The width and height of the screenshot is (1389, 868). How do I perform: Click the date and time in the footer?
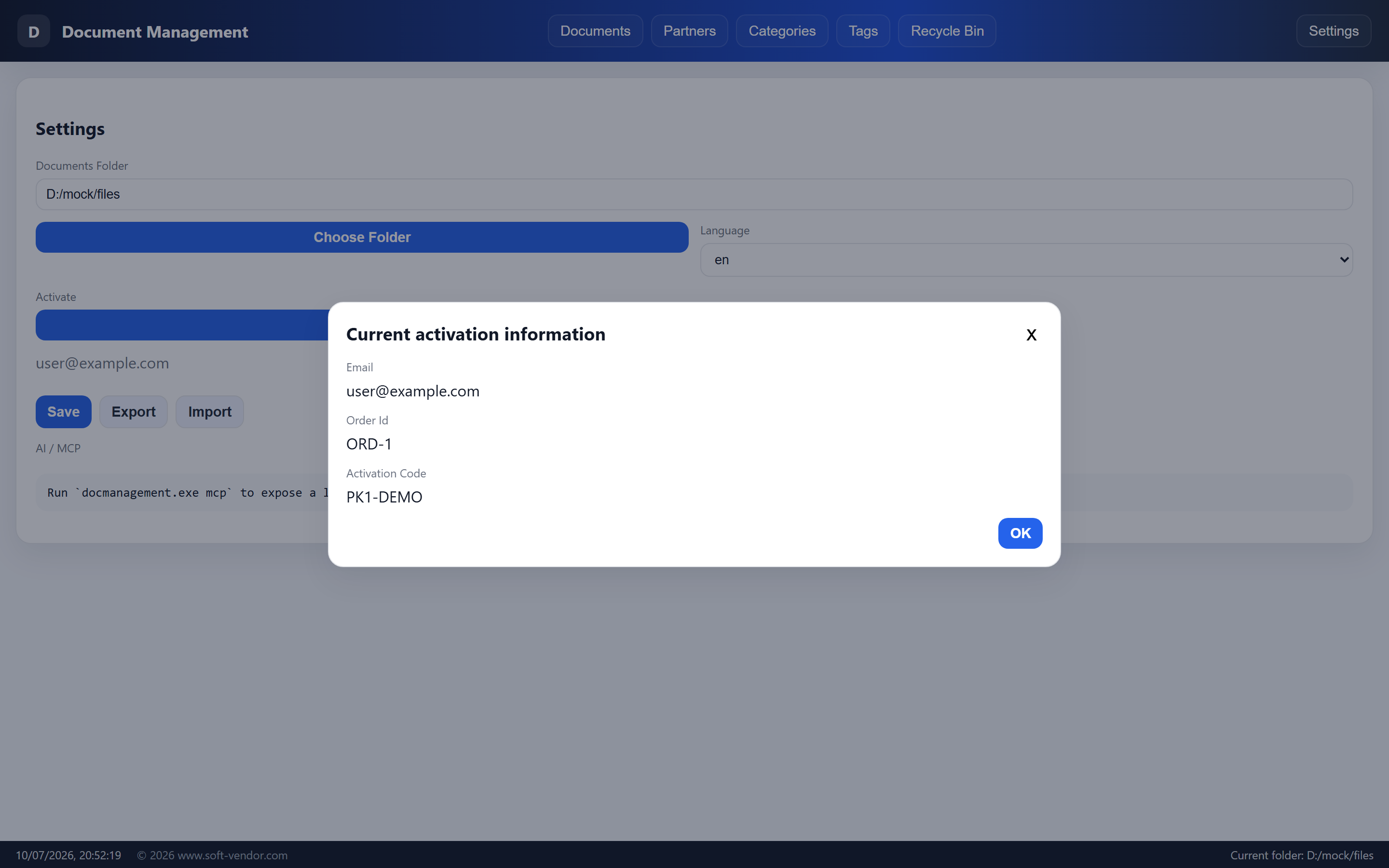(x=68, y=855)
